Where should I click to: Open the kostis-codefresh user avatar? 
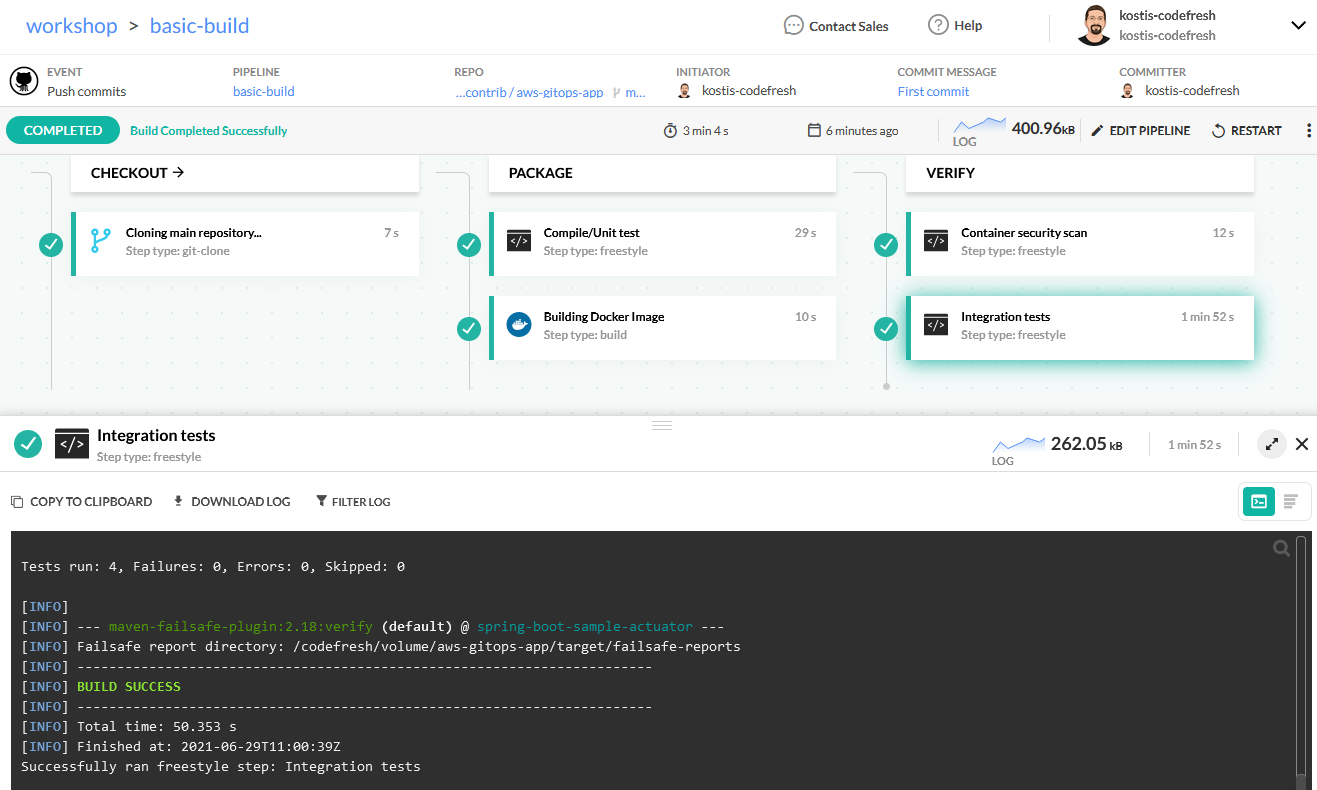click(x=1094, y=26)
